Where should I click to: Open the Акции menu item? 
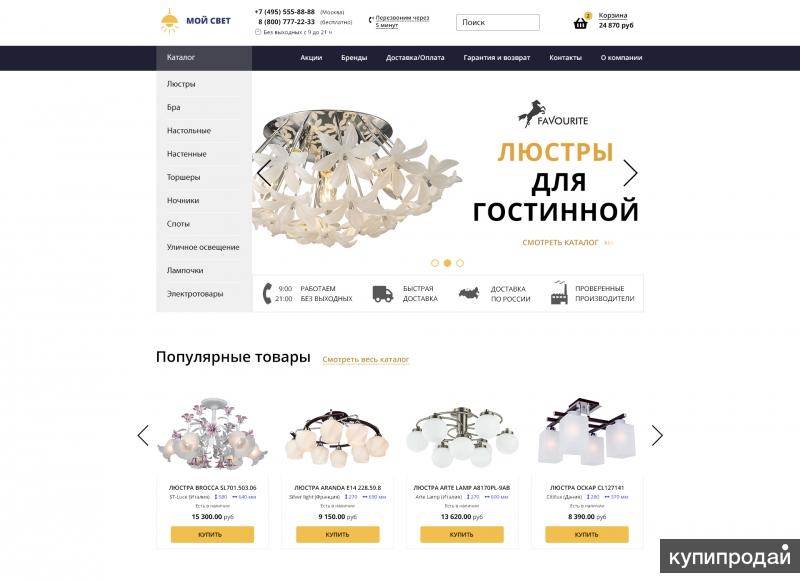coord(311,58)
